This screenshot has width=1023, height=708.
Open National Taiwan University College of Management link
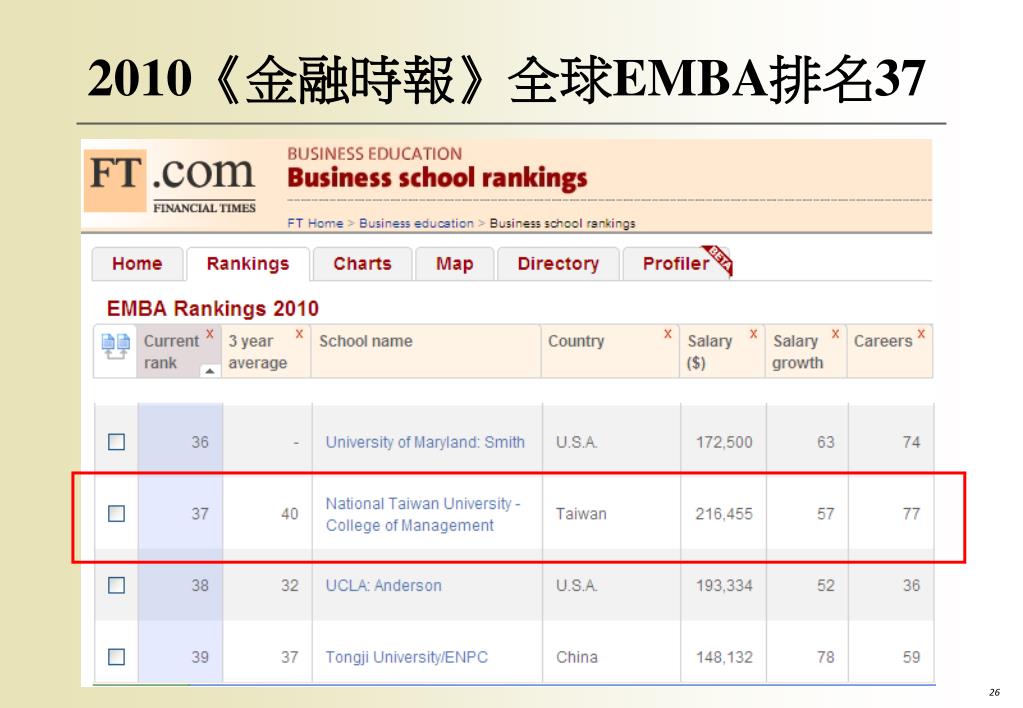[x=423, y=514]
